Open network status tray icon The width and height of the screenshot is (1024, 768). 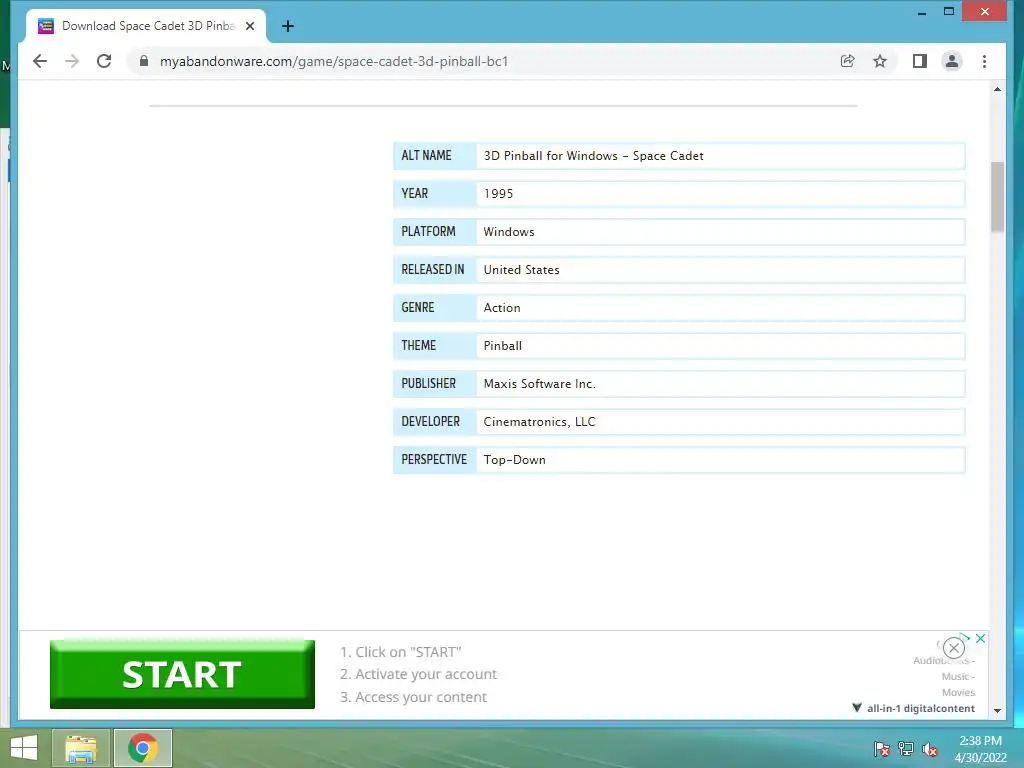906,749
